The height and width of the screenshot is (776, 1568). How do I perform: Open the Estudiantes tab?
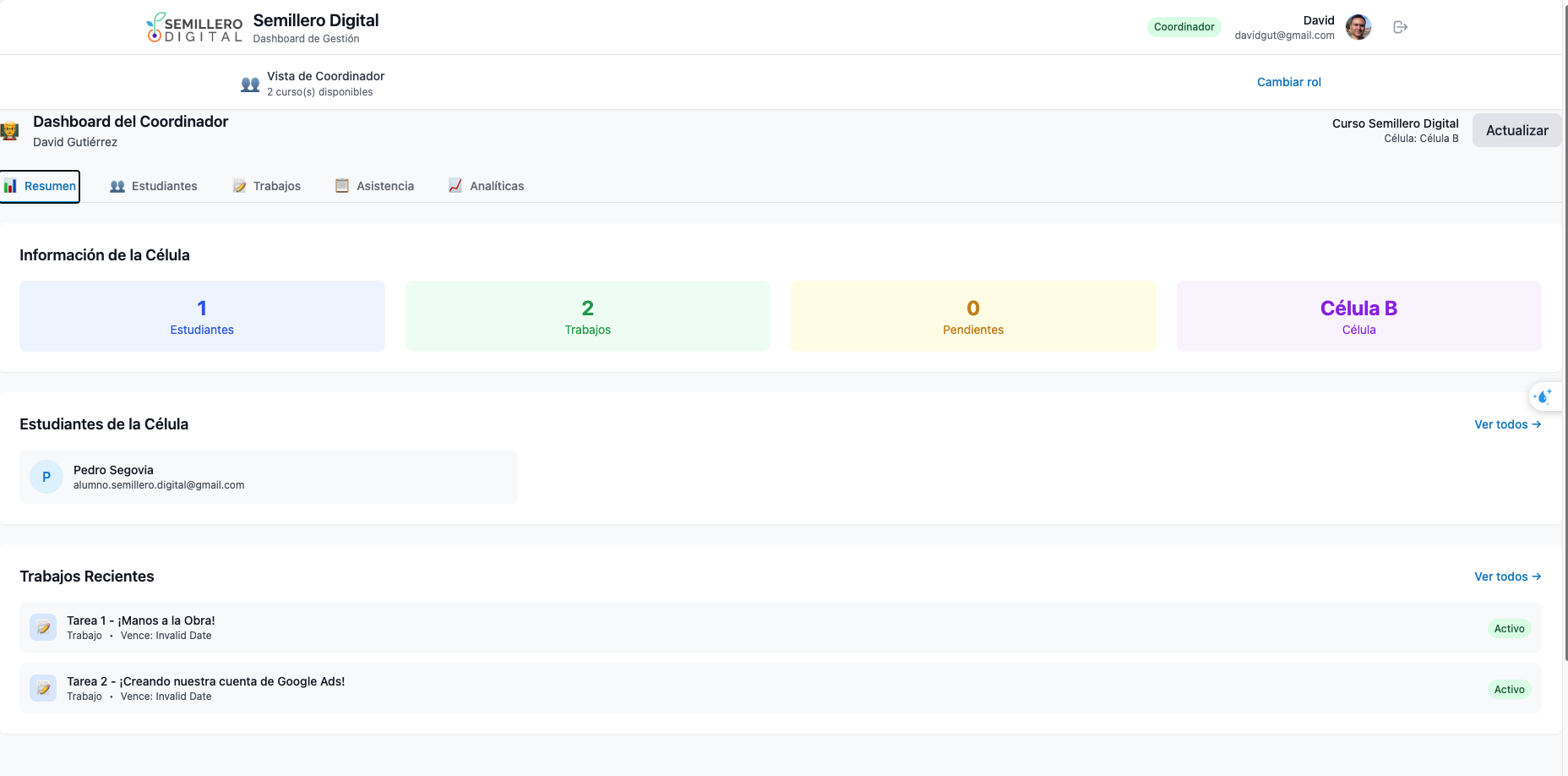tap(154, 186)
